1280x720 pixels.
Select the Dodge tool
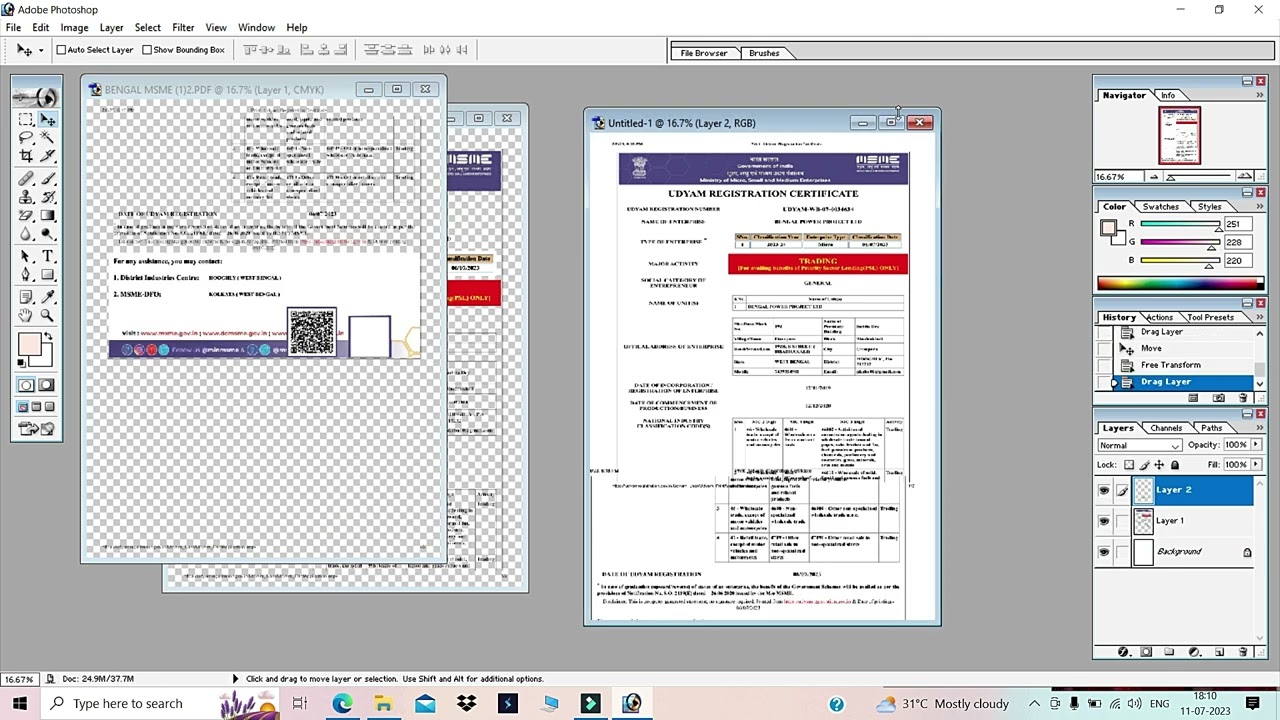point(47,233)
